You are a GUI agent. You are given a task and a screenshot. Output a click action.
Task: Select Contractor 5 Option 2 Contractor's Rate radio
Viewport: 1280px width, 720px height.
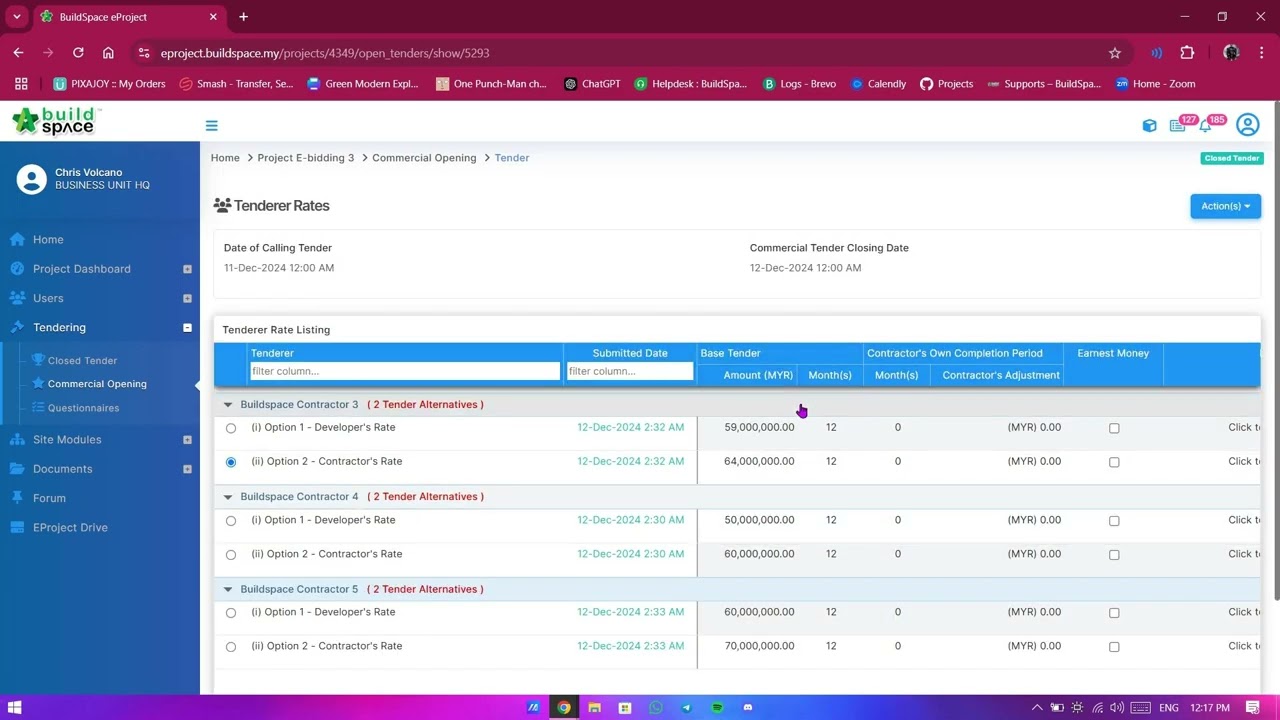coord(231,647)
